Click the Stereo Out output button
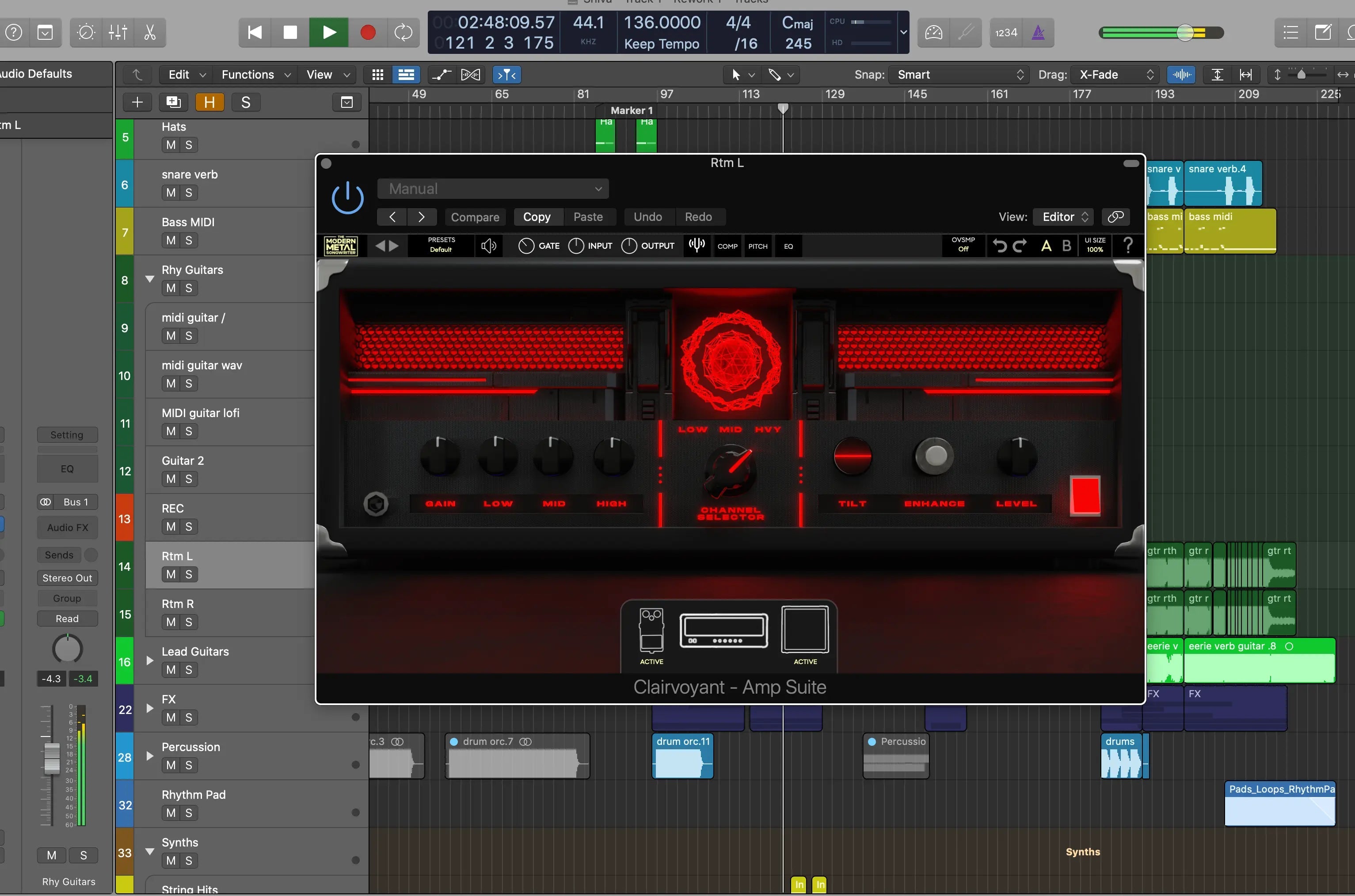 click(x=67, y=578)
